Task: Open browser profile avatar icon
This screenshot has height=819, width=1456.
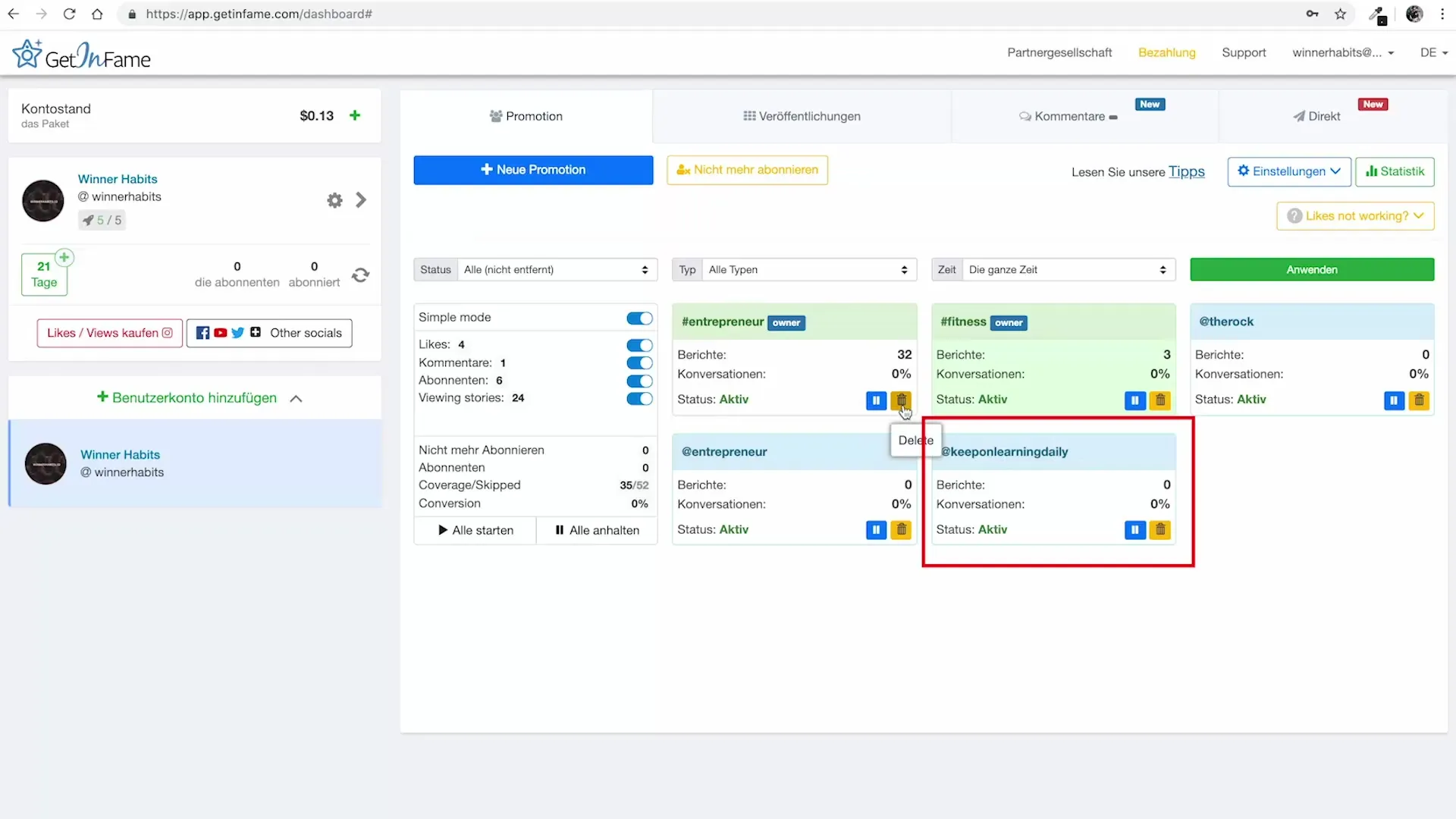Action: 1414,14
